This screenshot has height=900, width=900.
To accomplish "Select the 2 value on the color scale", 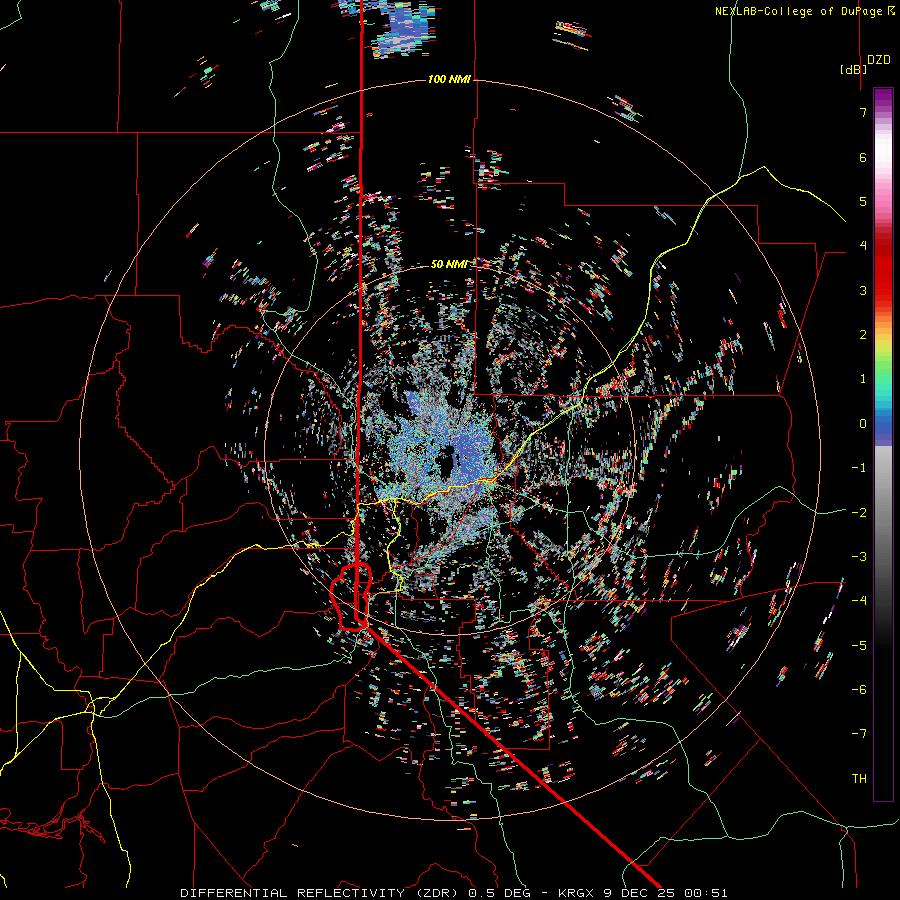I will [x=863, y=335].
